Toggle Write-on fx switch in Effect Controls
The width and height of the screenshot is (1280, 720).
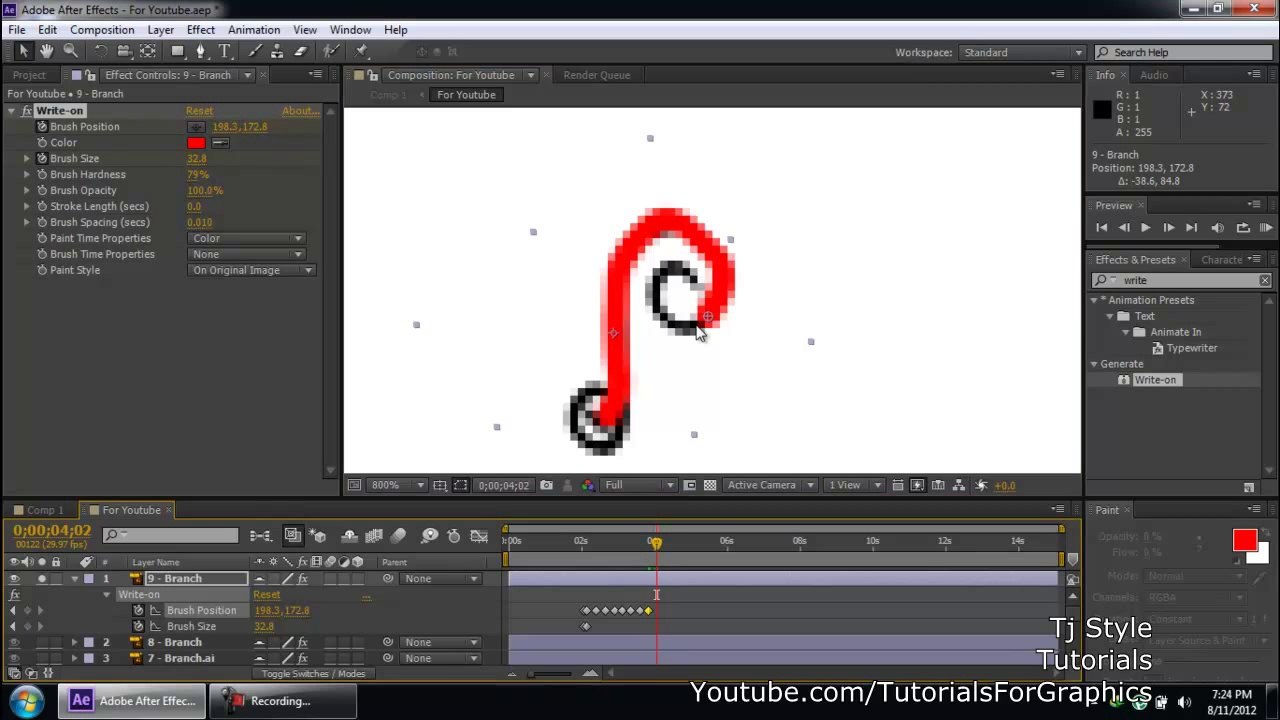[26, 110]
